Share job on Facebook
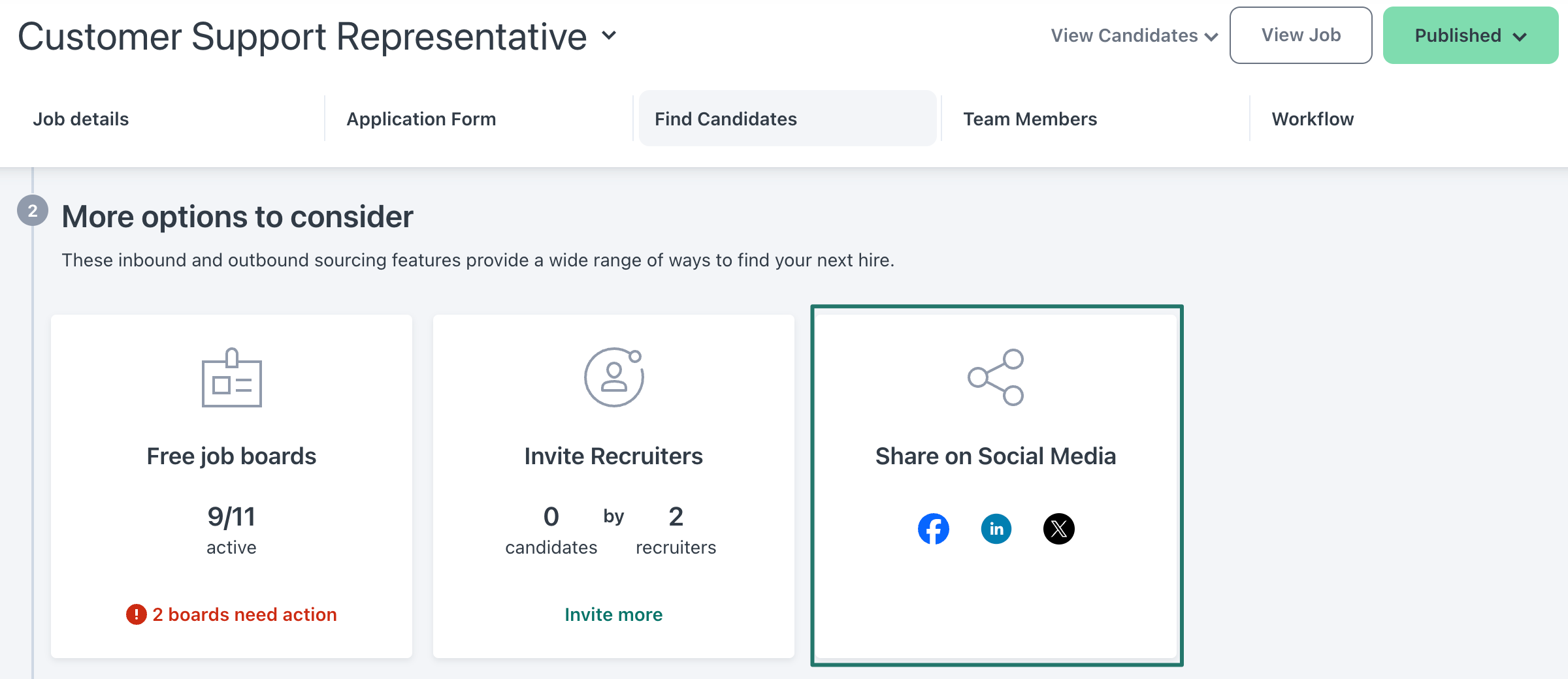The image size is (1568, 679). (933, 529)
